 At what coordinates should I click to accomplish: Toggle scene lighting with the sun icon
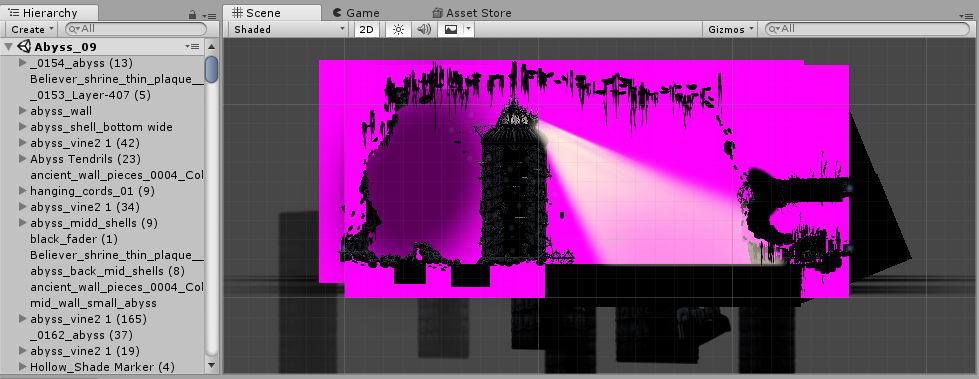(x=398, y=29)
